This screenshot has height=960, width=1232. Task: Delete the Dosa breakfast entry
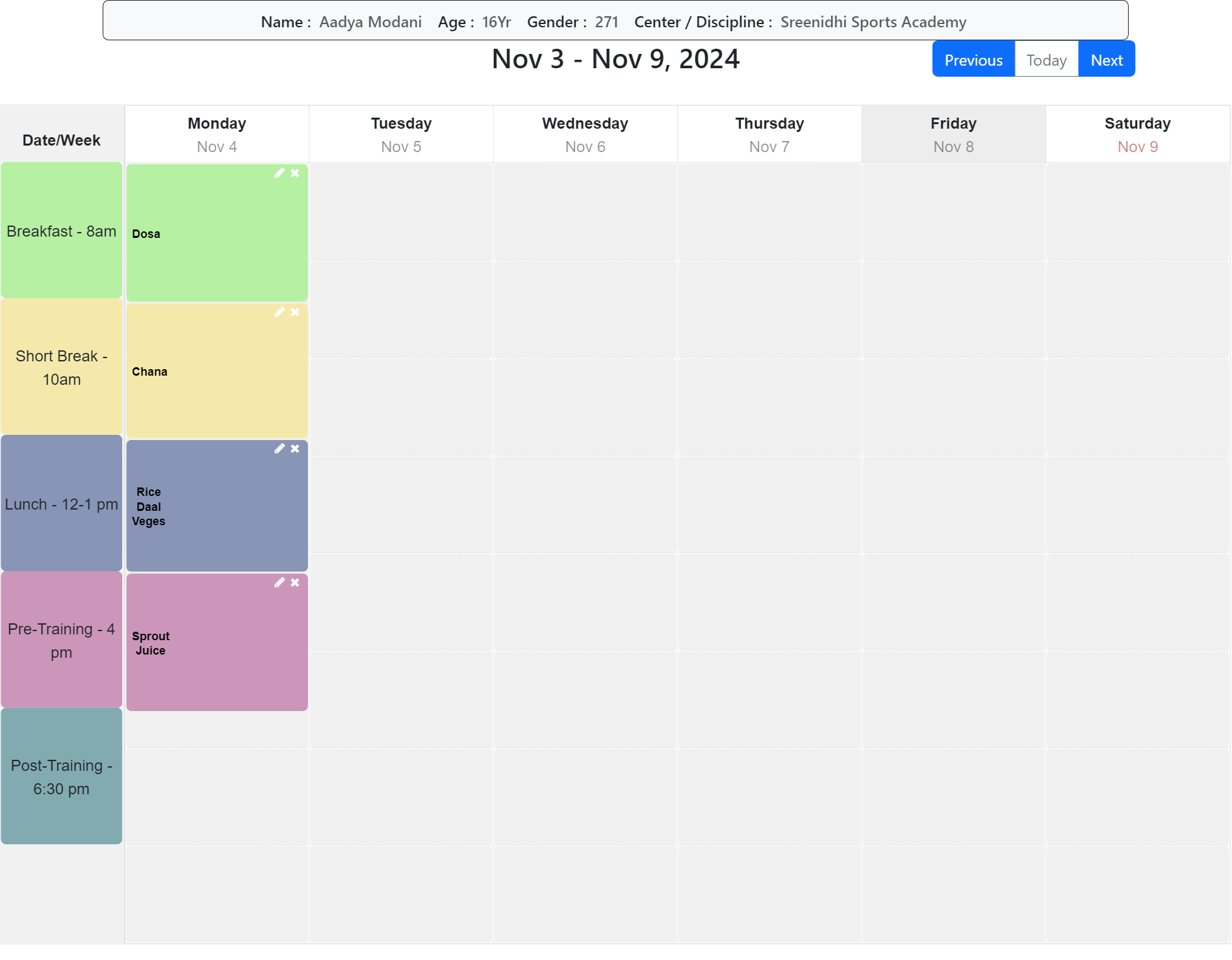[x=295, y=173]
